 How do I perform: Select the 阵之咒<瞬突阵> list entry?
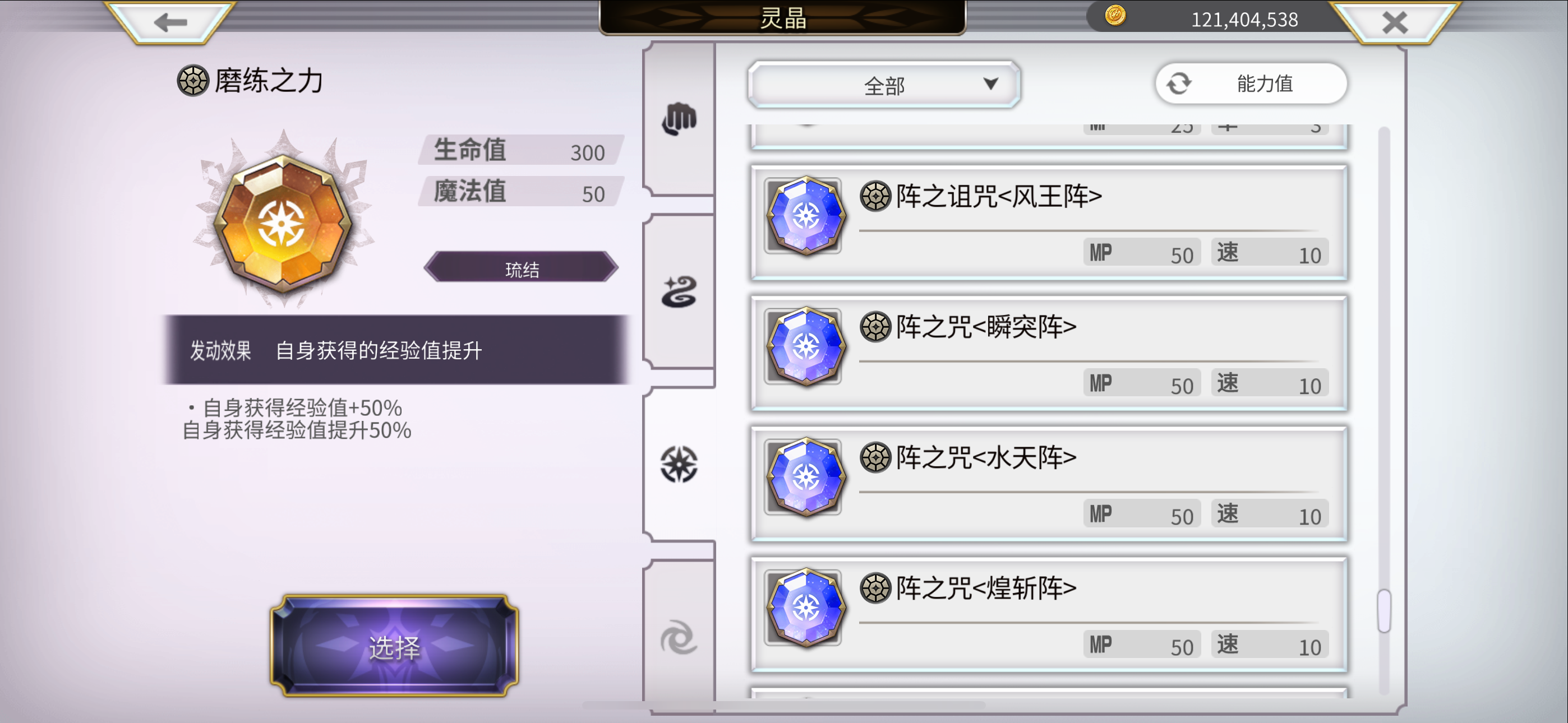pyautogui.click(x=1049, y=353)
